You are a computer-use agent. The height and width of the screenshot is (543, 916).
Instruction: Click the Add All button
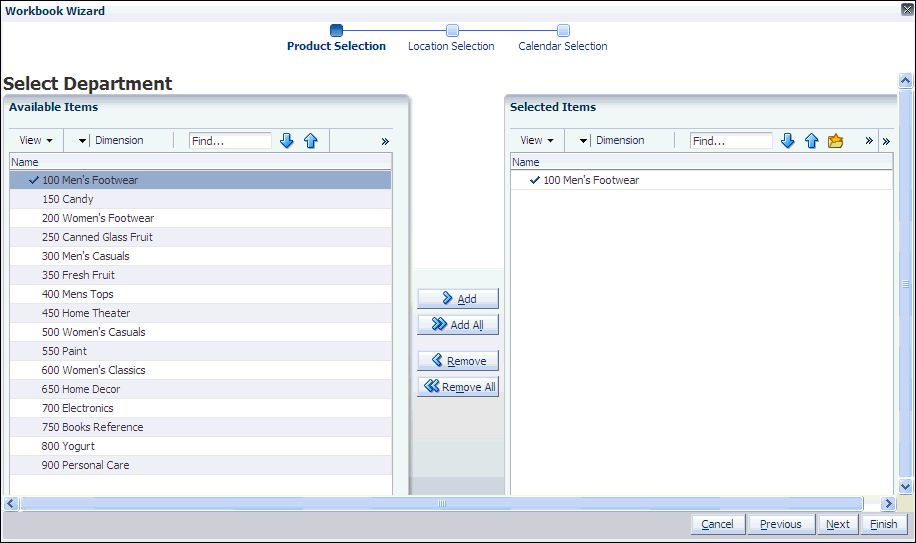458,325
